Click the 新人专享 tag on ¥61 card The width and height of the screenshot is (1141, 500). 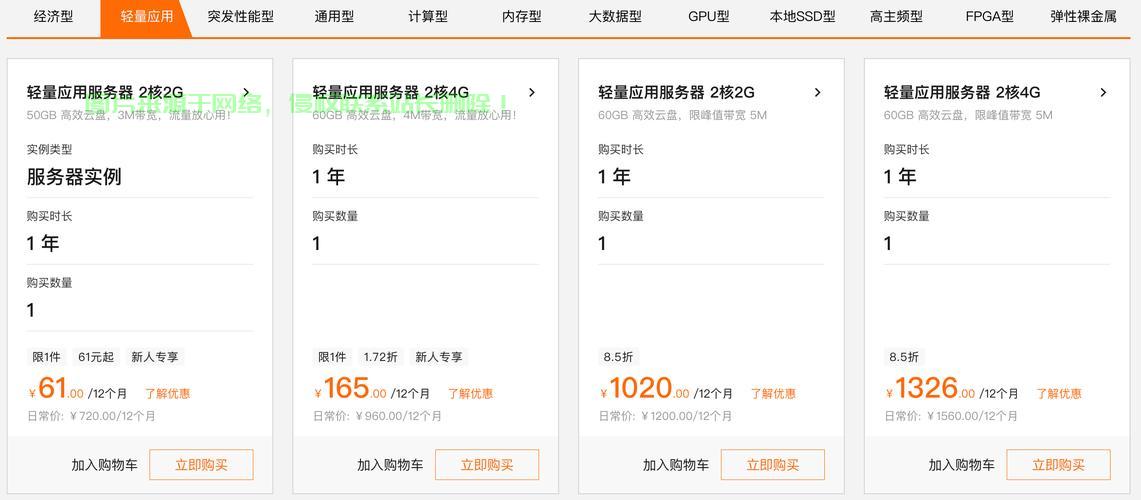(x=155, y=357)
